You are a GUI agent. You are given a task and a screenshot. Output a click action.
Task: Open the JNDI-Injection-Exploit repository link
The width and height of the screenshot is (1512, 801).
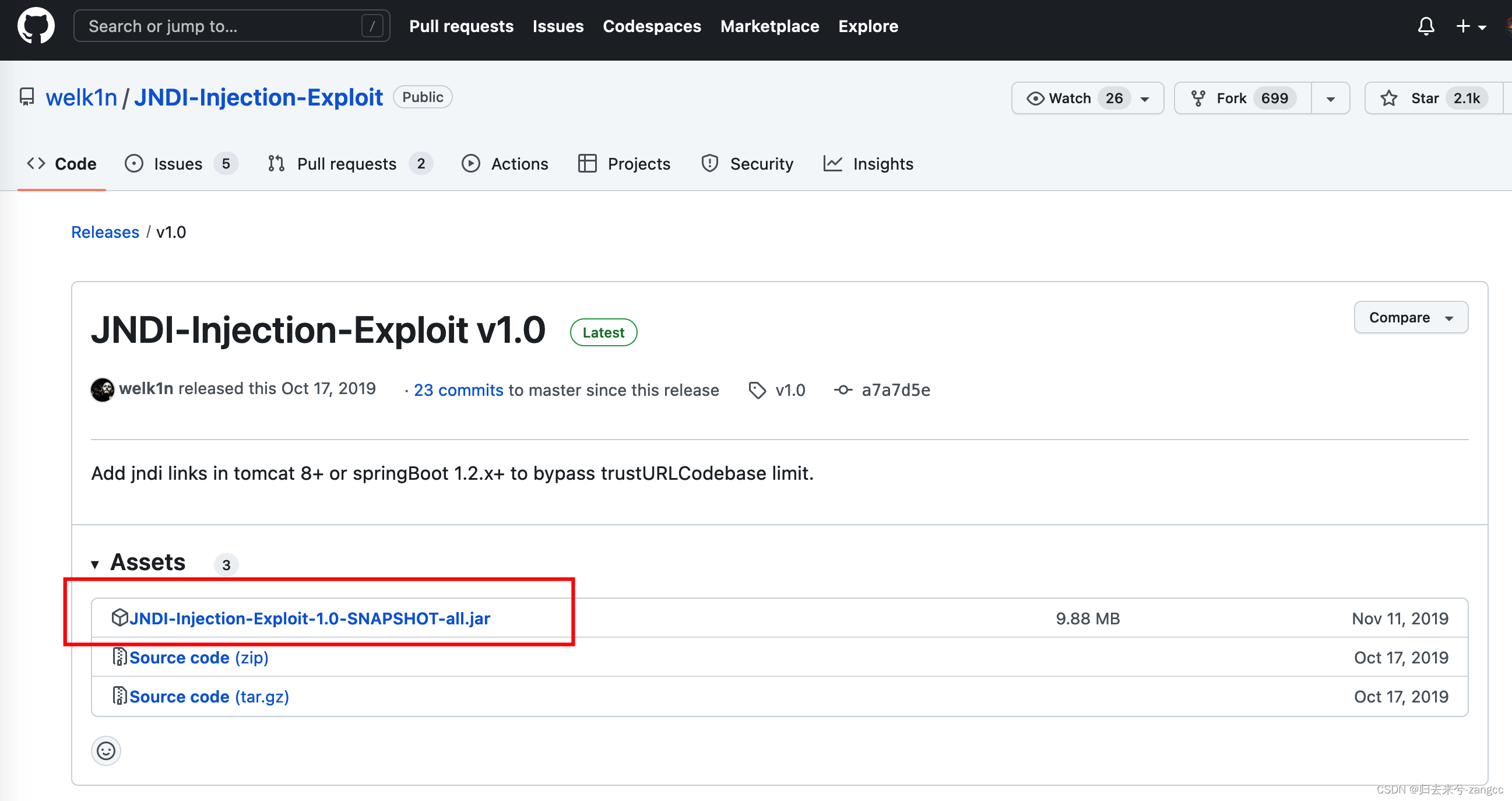(x=258, y=97)
